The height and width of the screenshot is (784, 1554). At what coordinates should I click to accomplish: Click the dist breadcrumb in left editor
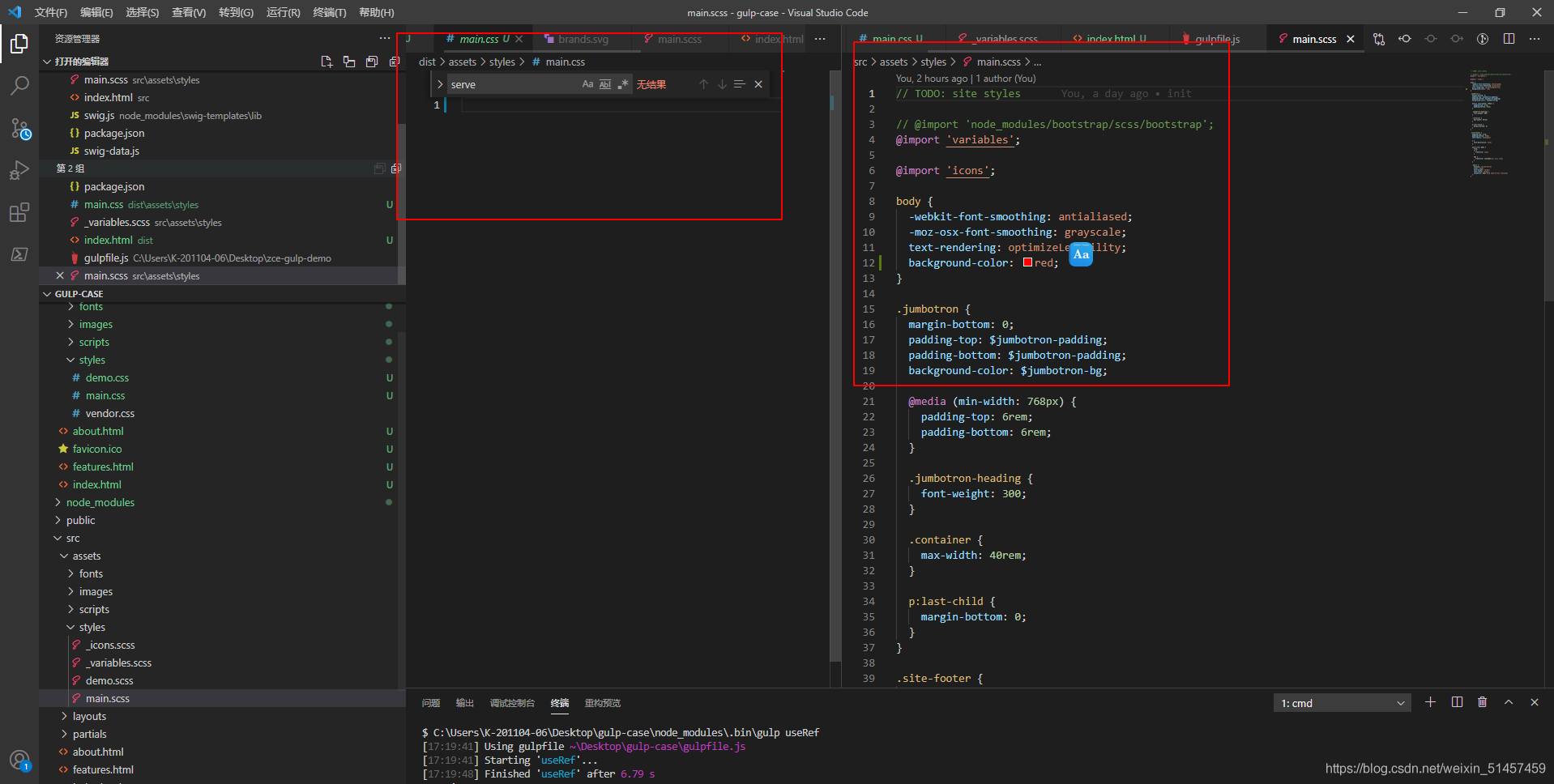point(427,62)
